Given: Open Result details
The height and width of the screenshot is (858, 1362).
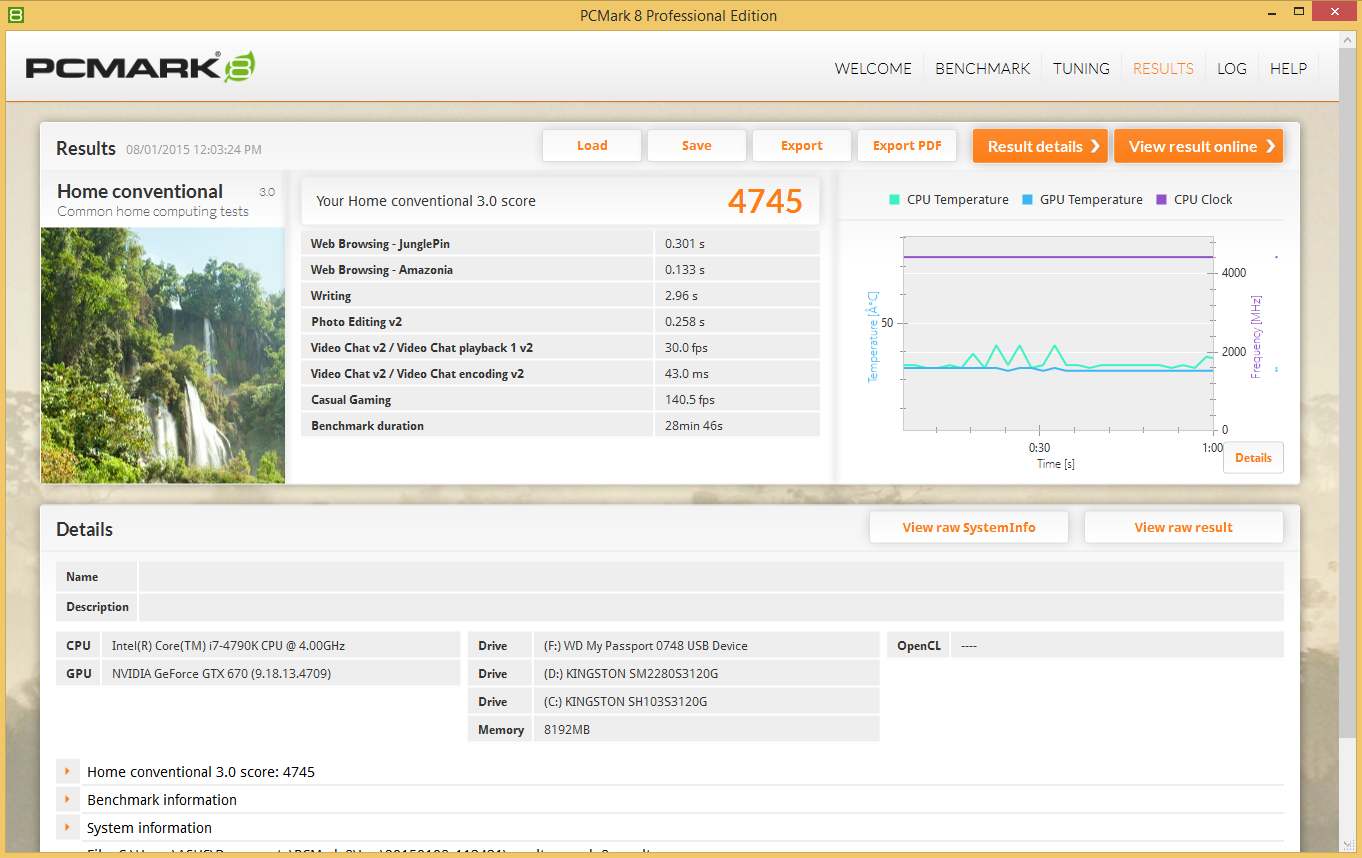Looking at the screenshot, I should coord(1040,146).
